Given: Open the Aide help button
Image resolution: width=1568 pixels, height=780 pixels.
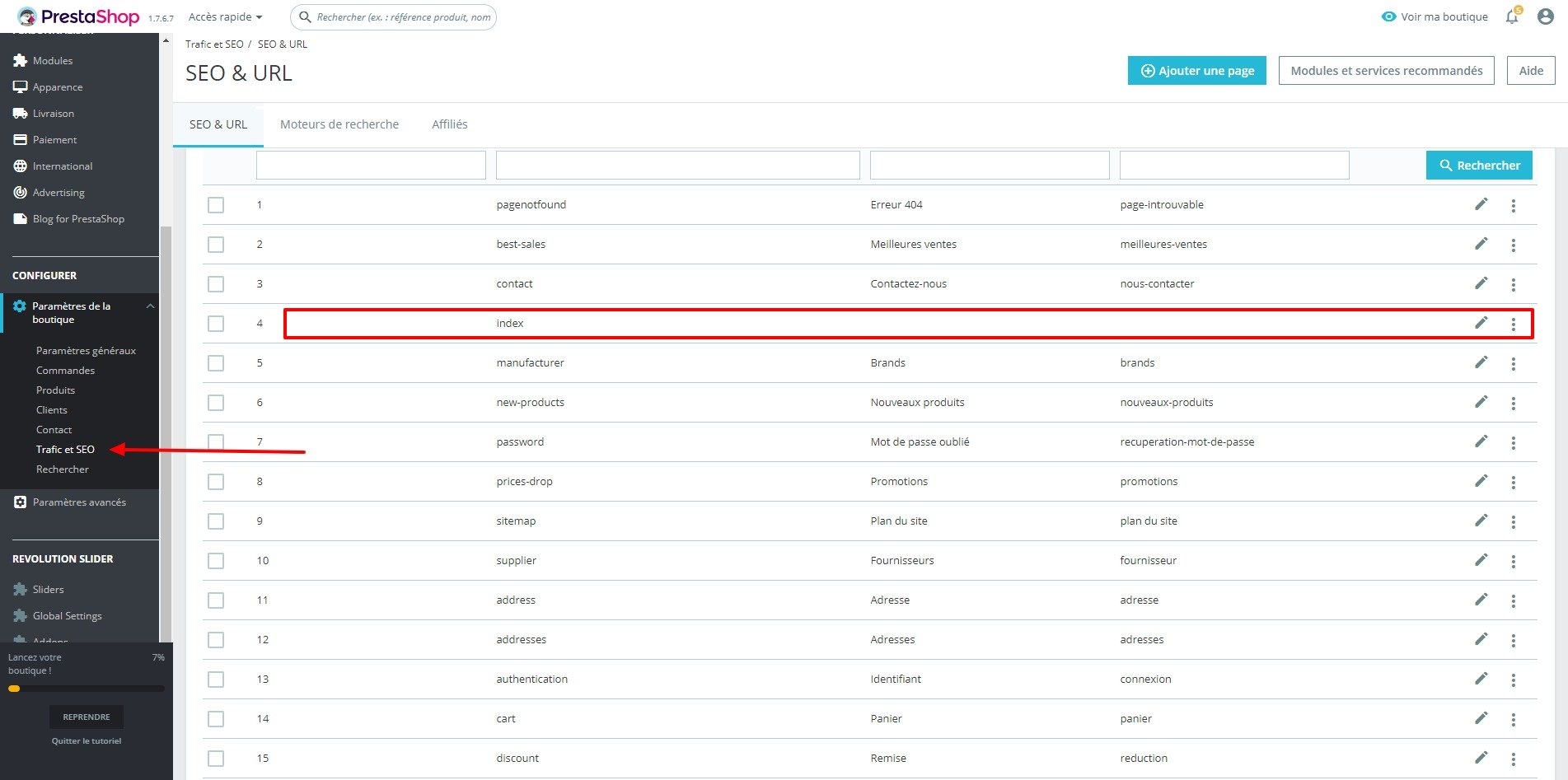Looking at the screenshot, I should 1531,71.
